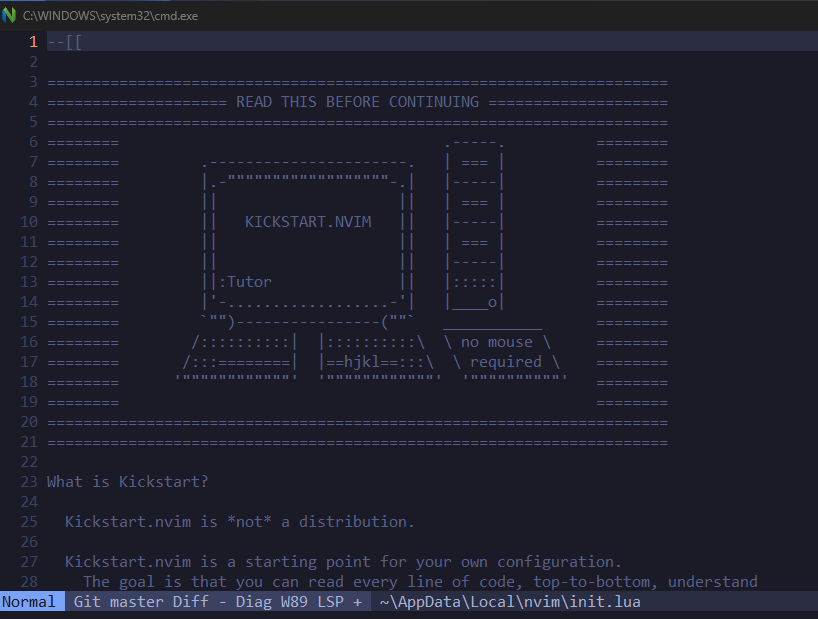
Task: Click the 'no mouse' text on line 16
Action: (497, 342)
